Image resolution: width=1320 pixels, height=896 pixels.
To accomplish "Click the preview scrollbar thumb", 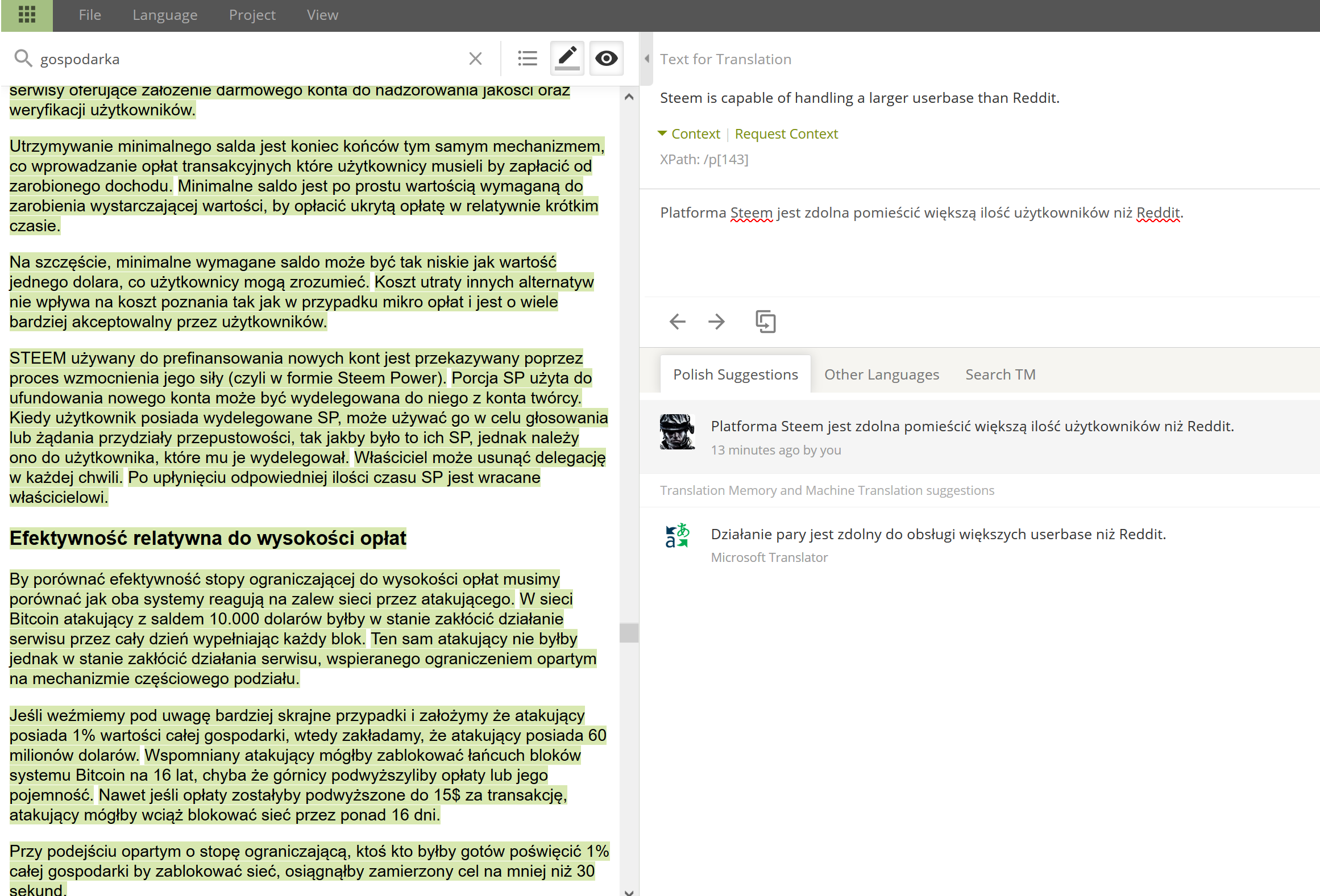I will (x=629, y=632).
